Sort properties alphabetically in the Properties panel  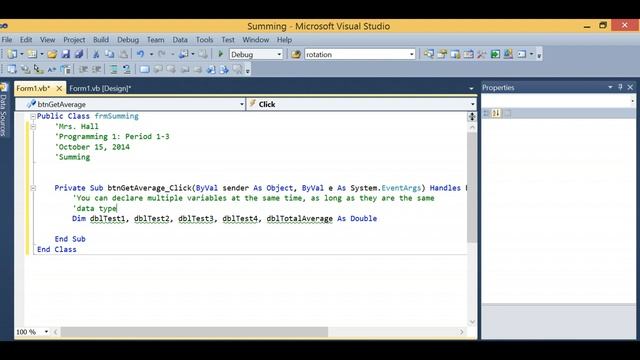496,113
